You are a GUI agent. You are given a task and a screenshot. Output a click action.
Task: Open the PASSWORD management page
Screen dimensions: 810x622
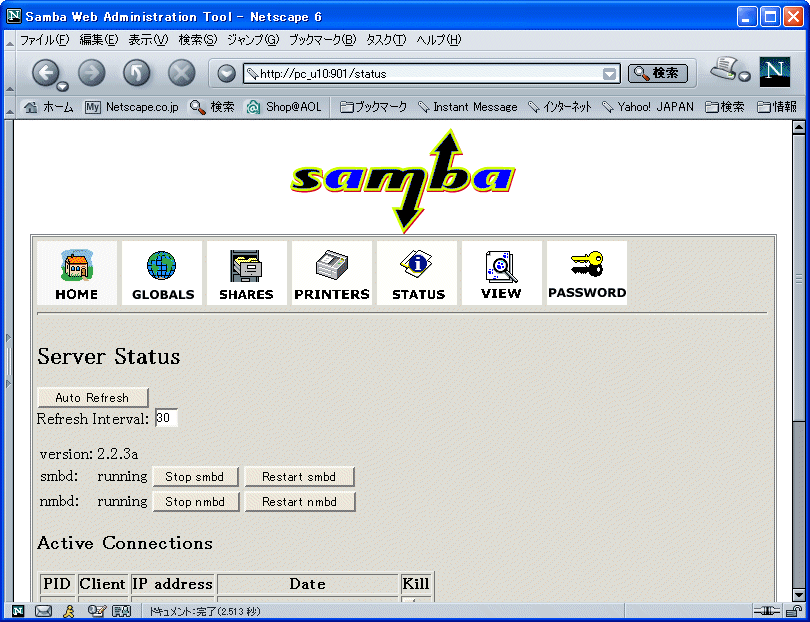click(x=587, y=273)
